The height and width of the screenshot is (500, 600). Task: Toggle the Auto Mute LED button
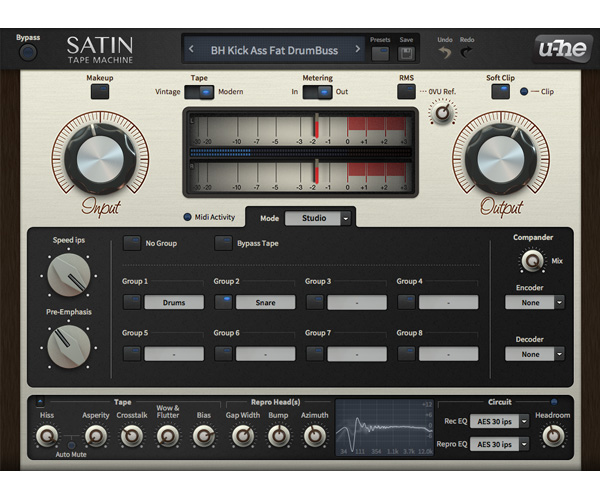[71, 445]
